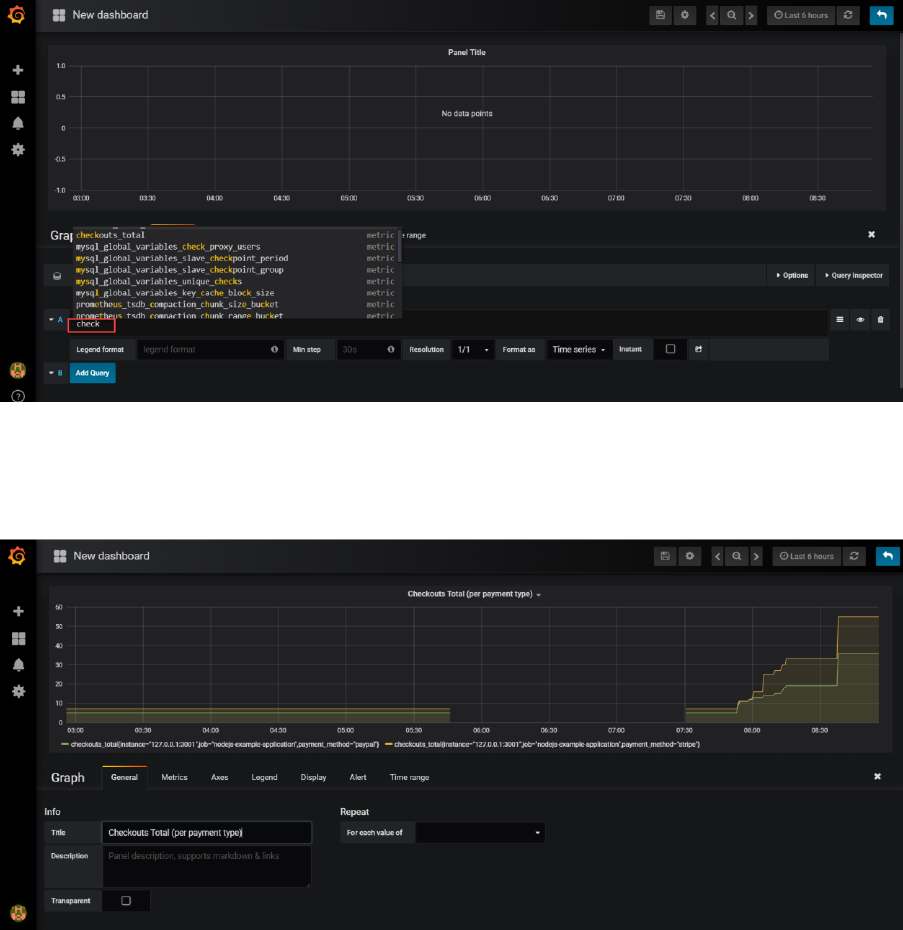
Task: Click blue back-to-dashboard arrow in Checkouts Total view
Action: click(x=888, y=556)
